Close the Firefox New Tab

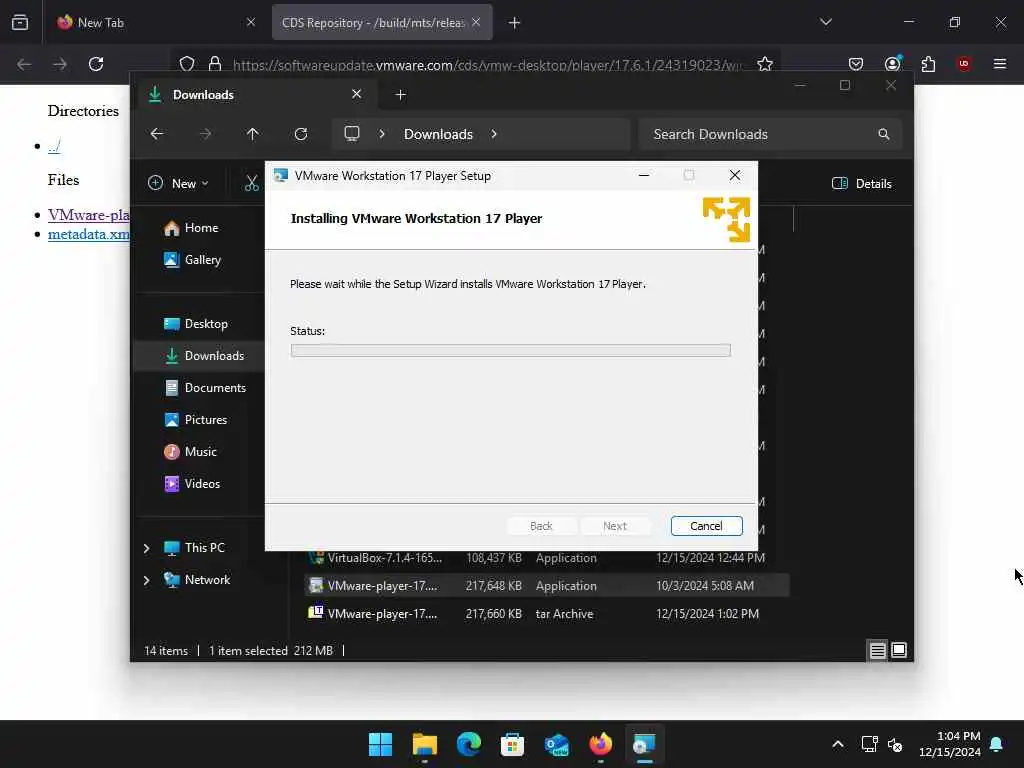pos(251,22)
